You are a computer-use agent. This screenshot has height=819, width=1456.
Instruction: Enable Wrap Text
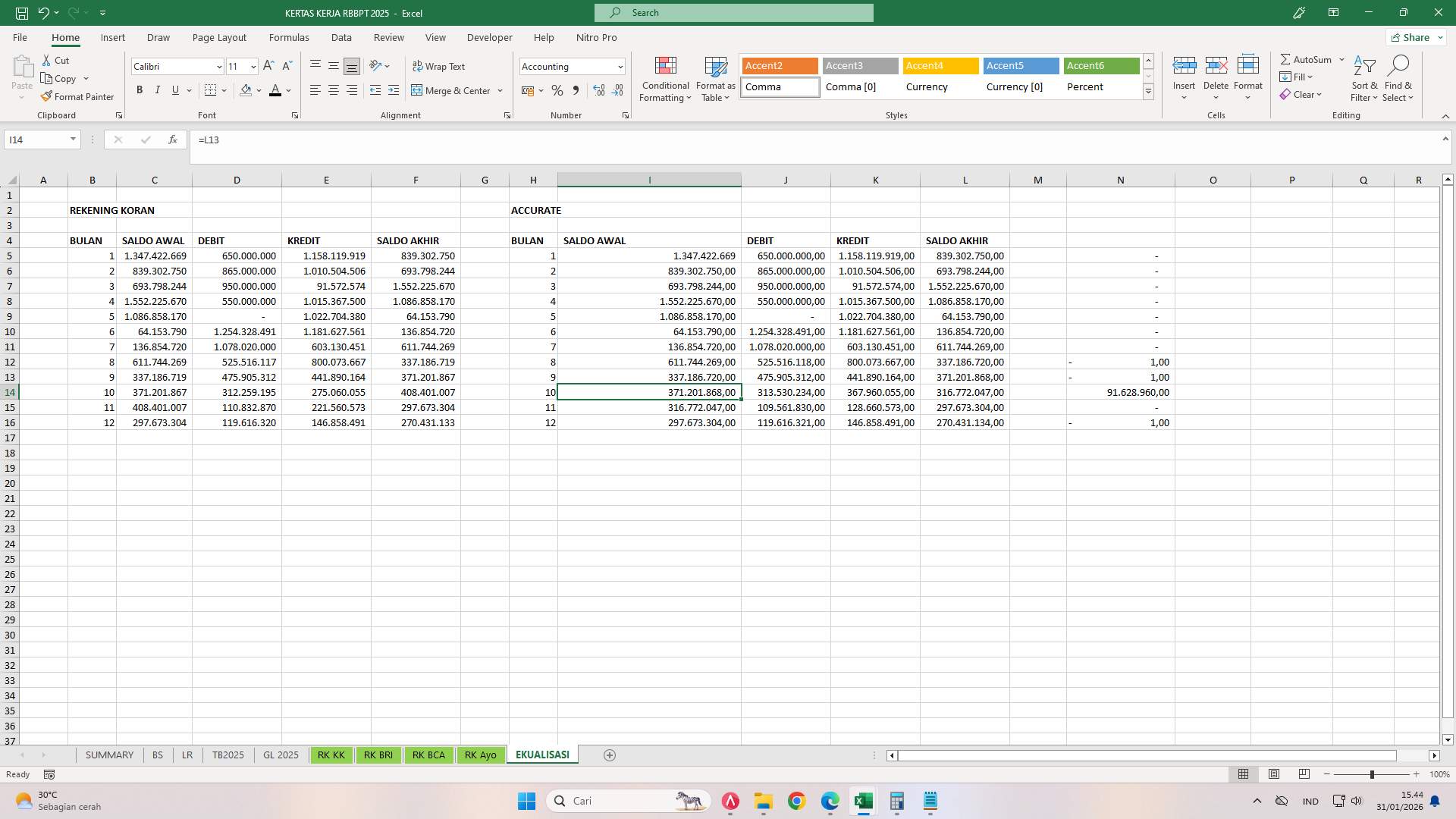point(440,66)
